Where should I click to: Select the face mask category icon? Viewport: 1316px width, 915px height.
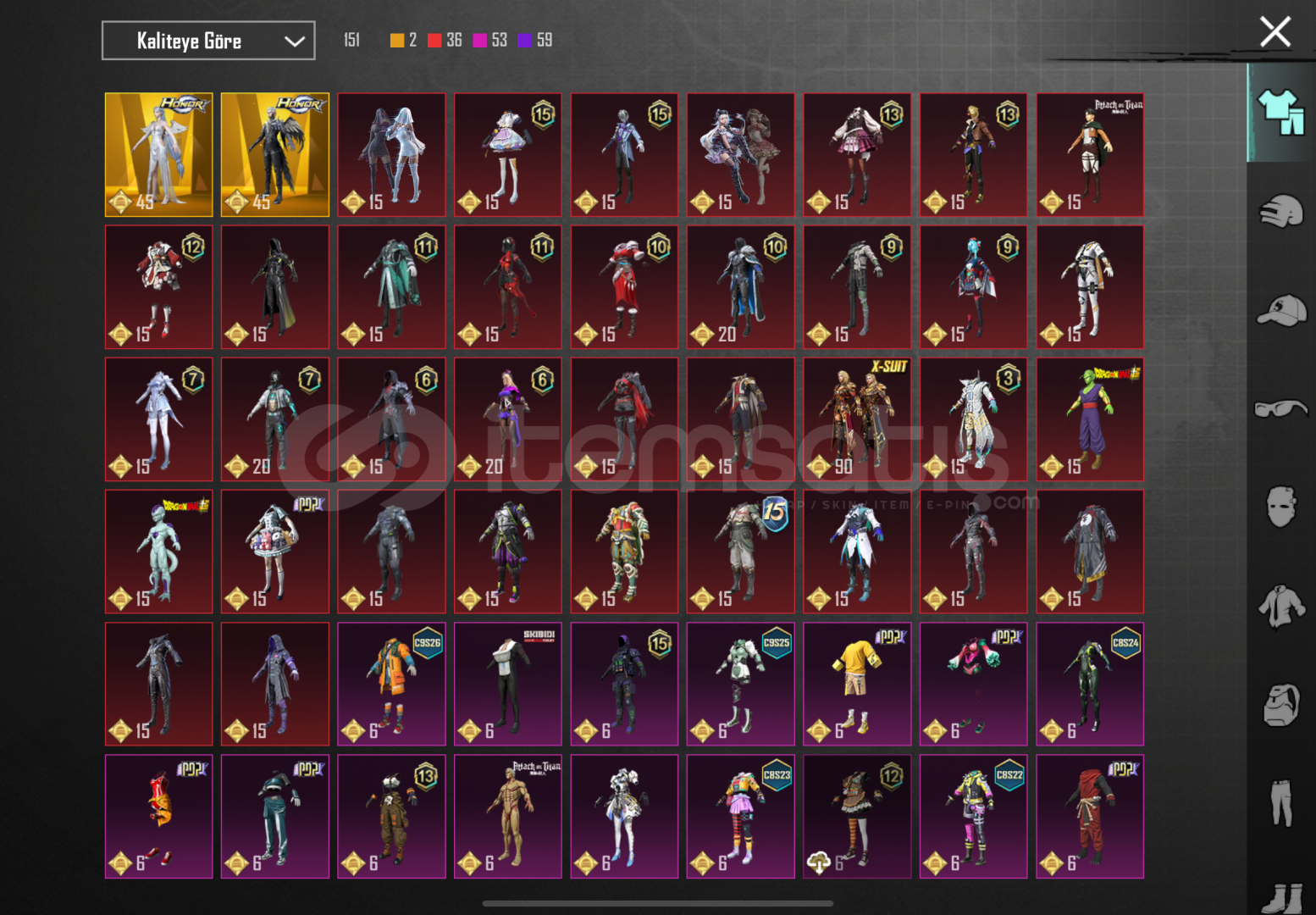[1280, 507]
